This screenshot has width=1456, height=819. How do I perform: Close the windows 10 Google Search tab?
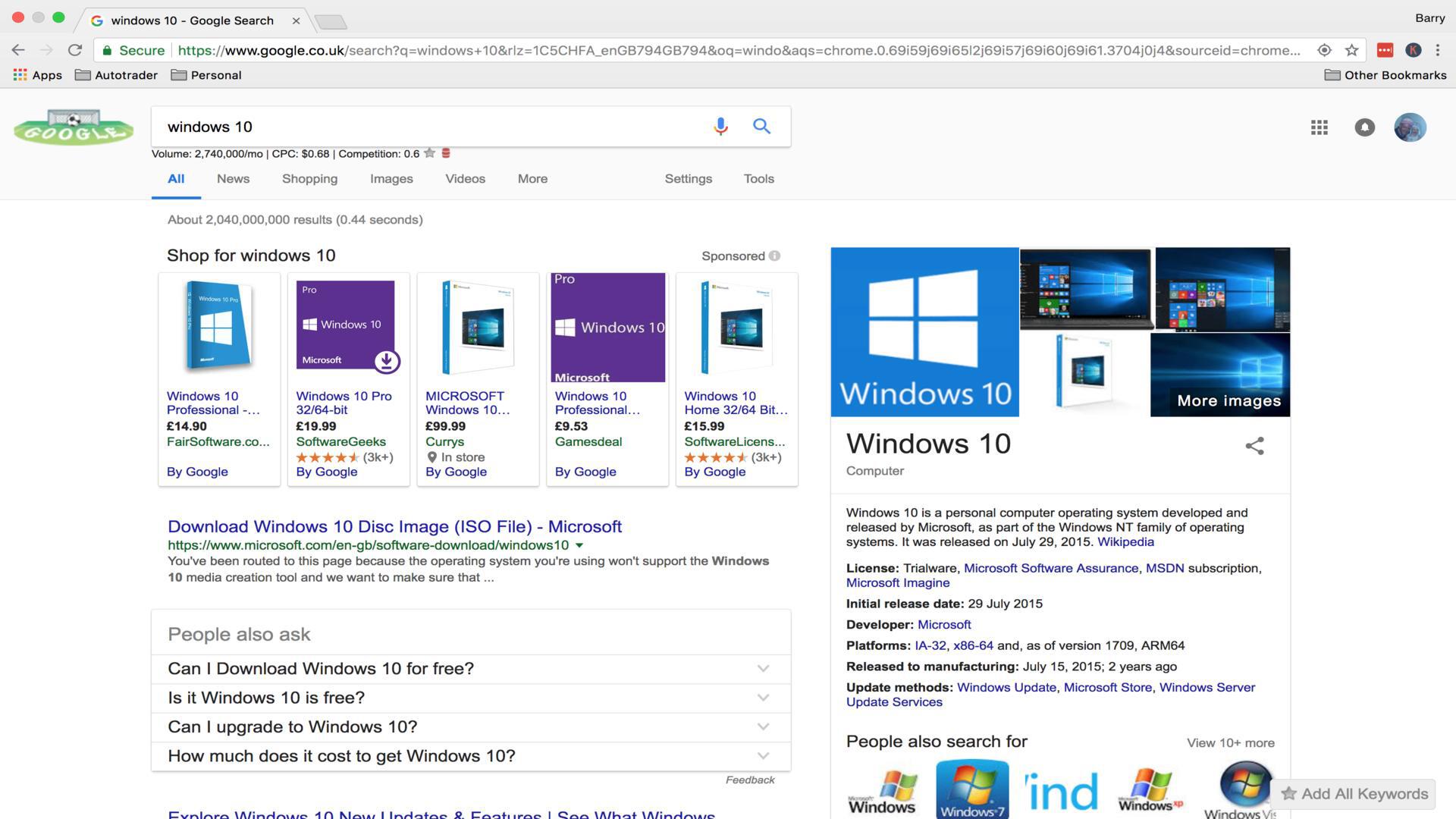(x=296, y=20)
